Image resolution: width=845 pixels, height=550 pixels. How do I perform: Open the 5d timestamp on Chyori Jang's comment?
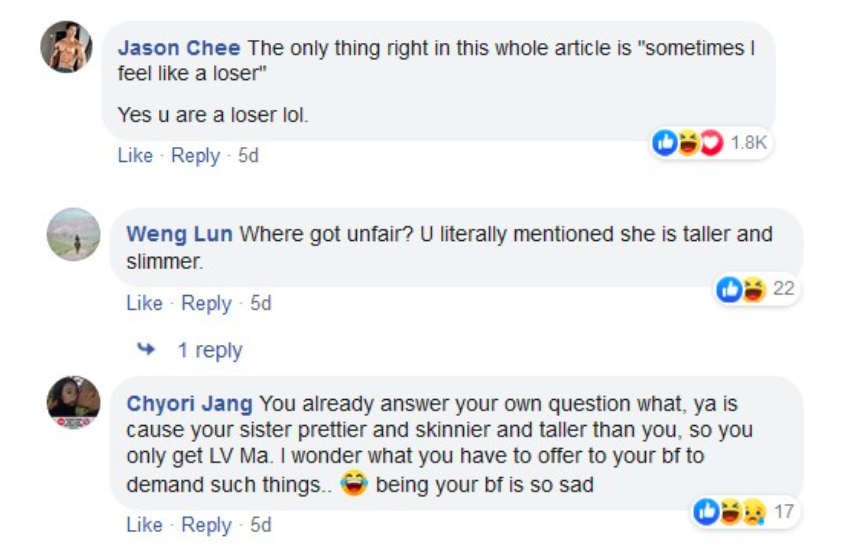[260, 524]
